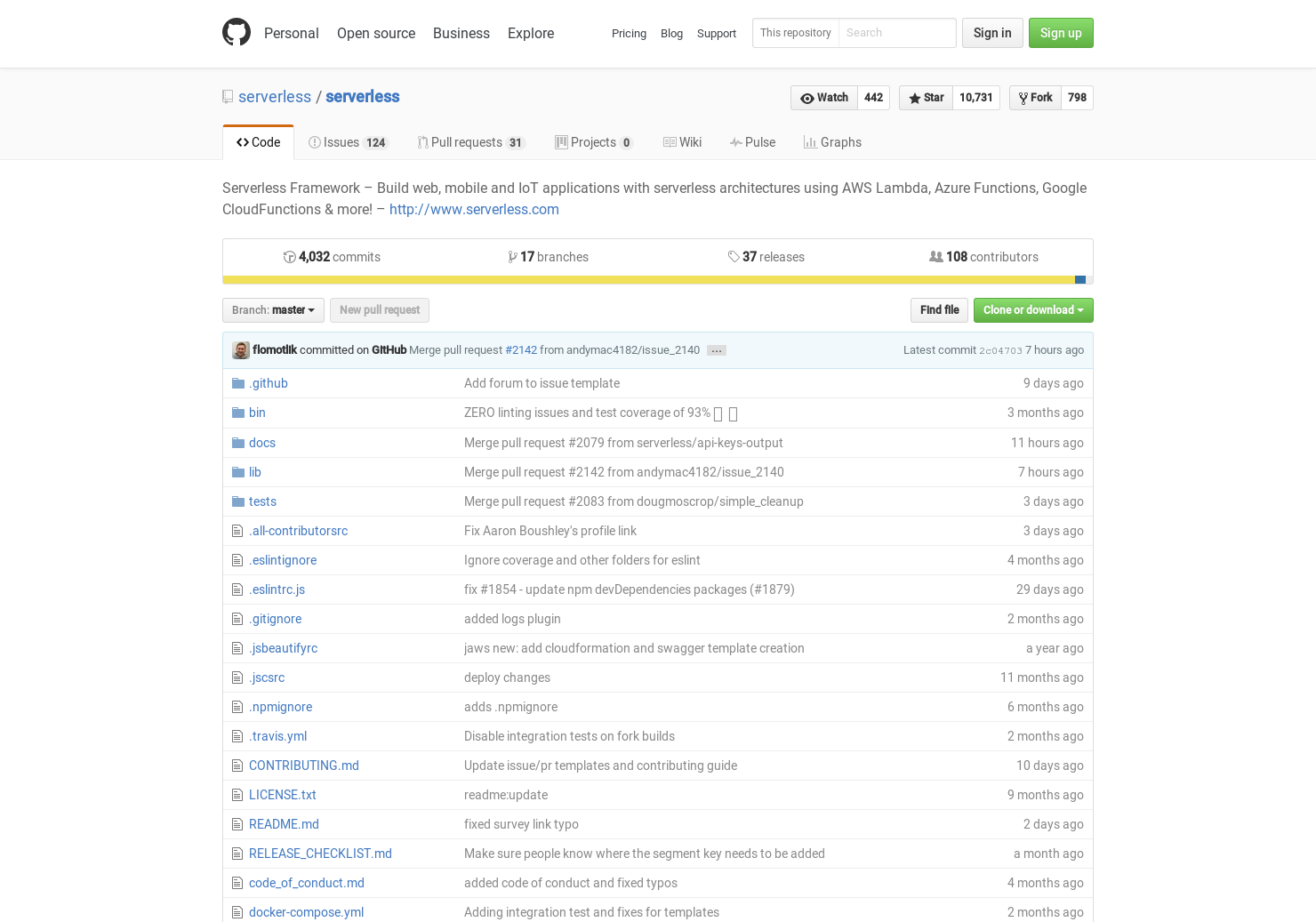Click file icon next to LICENSE.txt

point(237,795)
